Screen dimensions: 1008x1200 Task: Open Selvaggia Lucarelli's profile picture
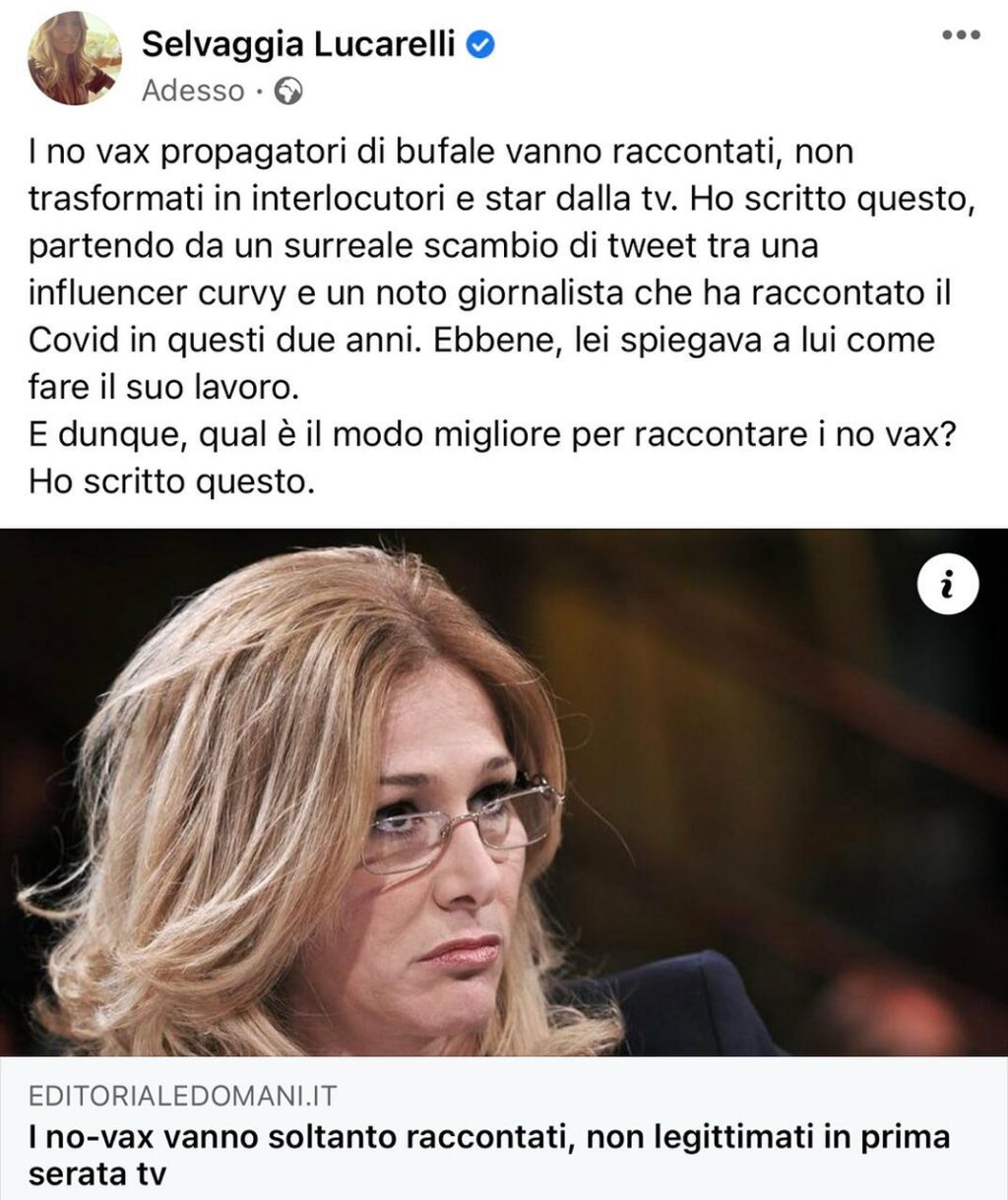pyautogui.click(x=75, y=60)
